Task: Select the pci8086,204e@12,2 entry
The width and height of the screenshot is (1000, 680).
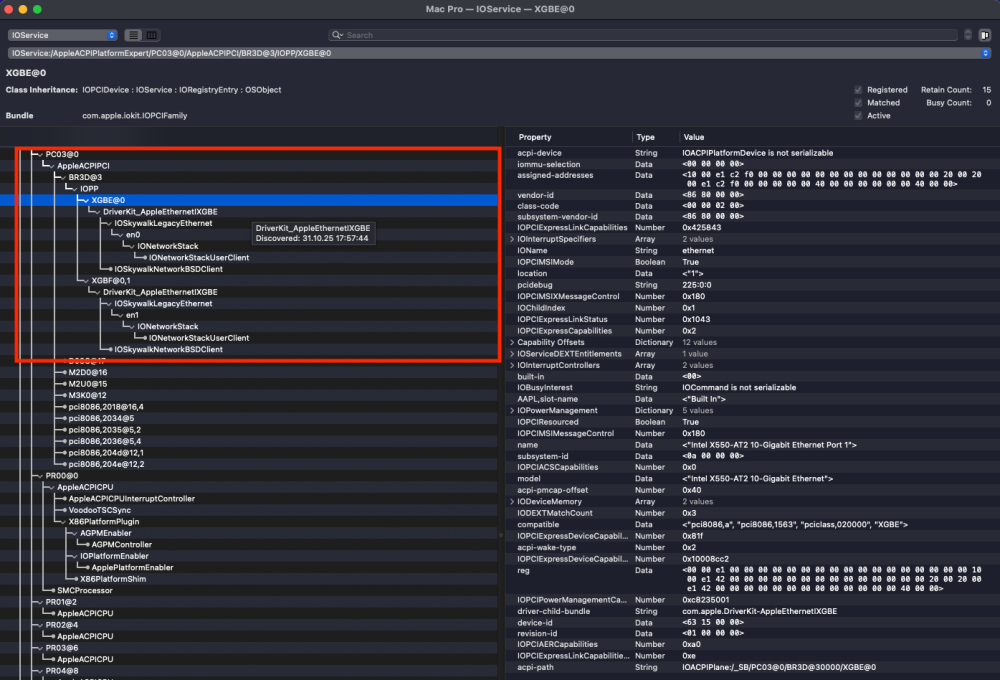Action: tap(107, 464)
